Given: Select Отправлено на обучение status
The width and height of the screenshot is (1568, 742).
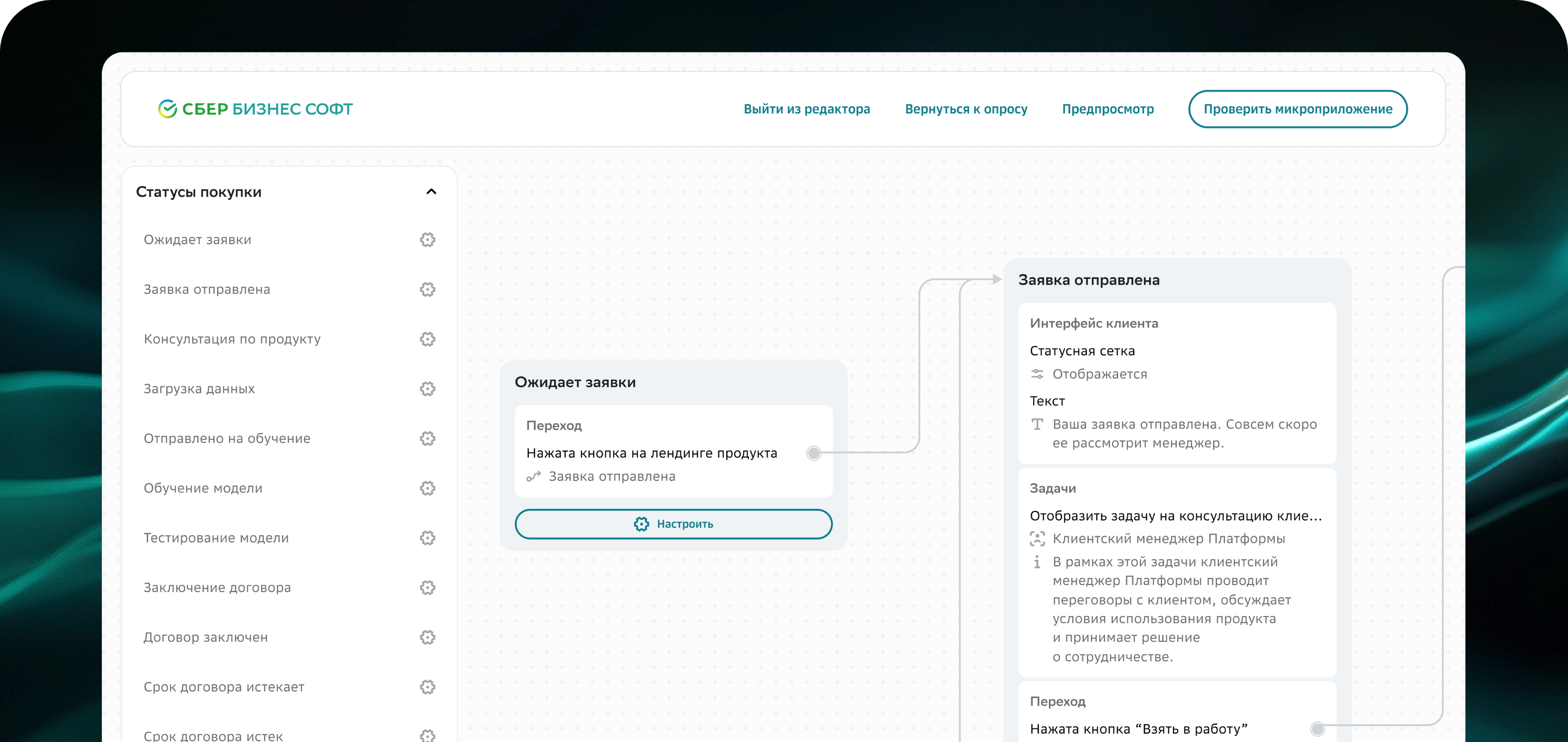Looking at the screenshot, I should click(227, 438).
